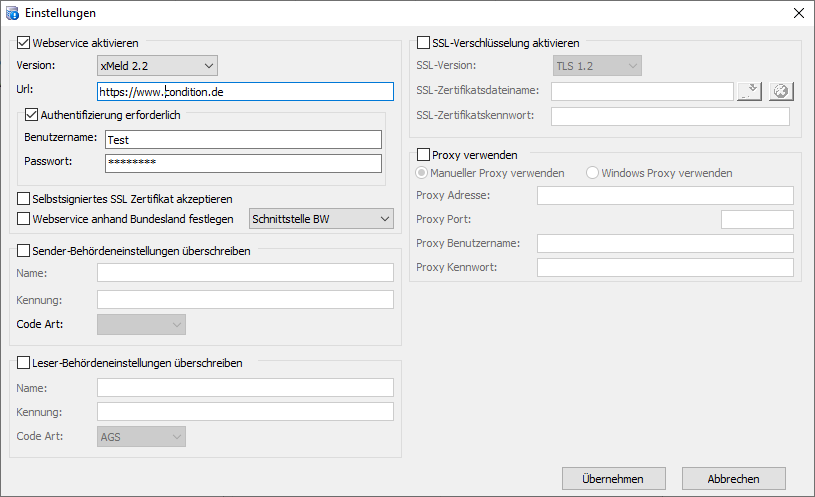815x497 pixels.
Task: Enable the Proxy verwenden checkbox
Action: 424,155
